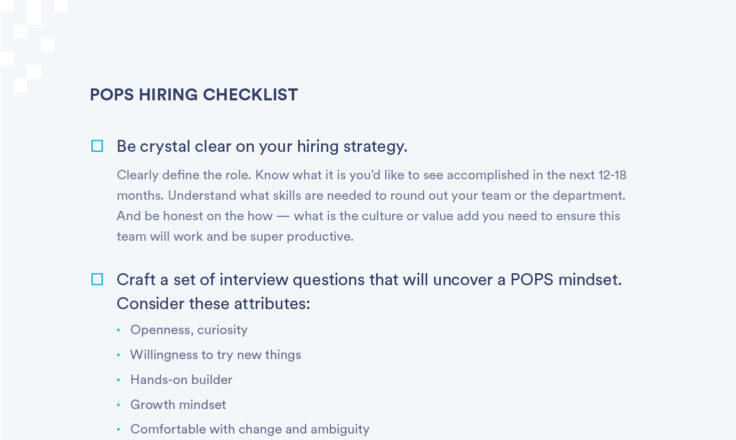Click the bullet dot before 'Hands-on builder'
736x440 pixels.
(x=118, y=380)
